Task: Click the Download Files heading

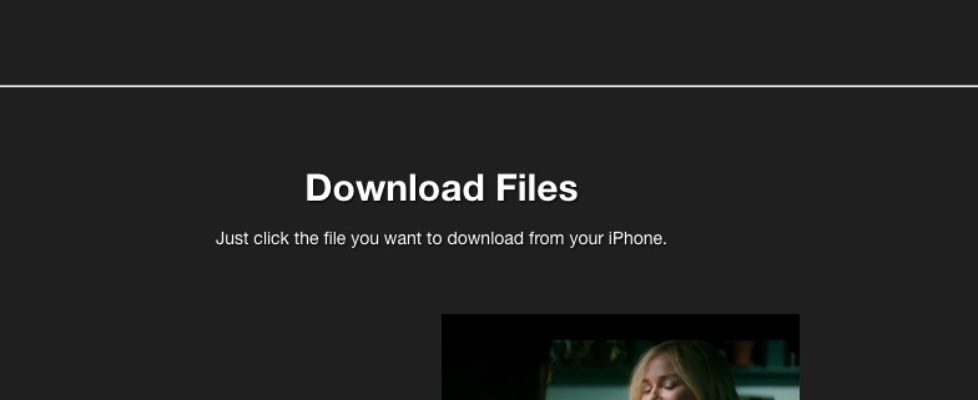Action: point(442,188)
